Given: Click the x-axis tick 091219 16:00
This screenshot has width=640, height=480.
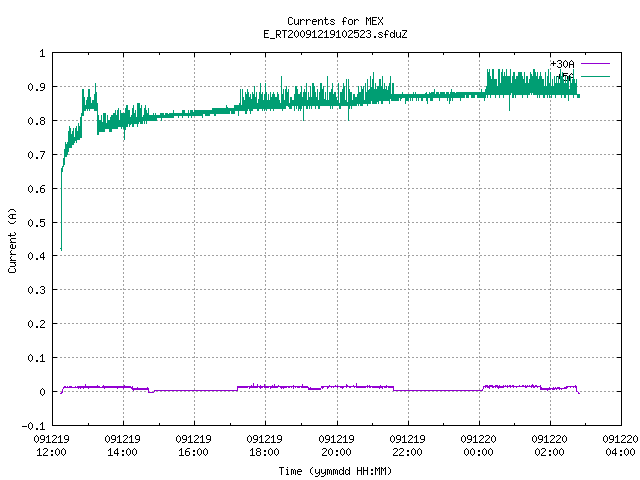Looking at the screenshot, I should (193, 446).
